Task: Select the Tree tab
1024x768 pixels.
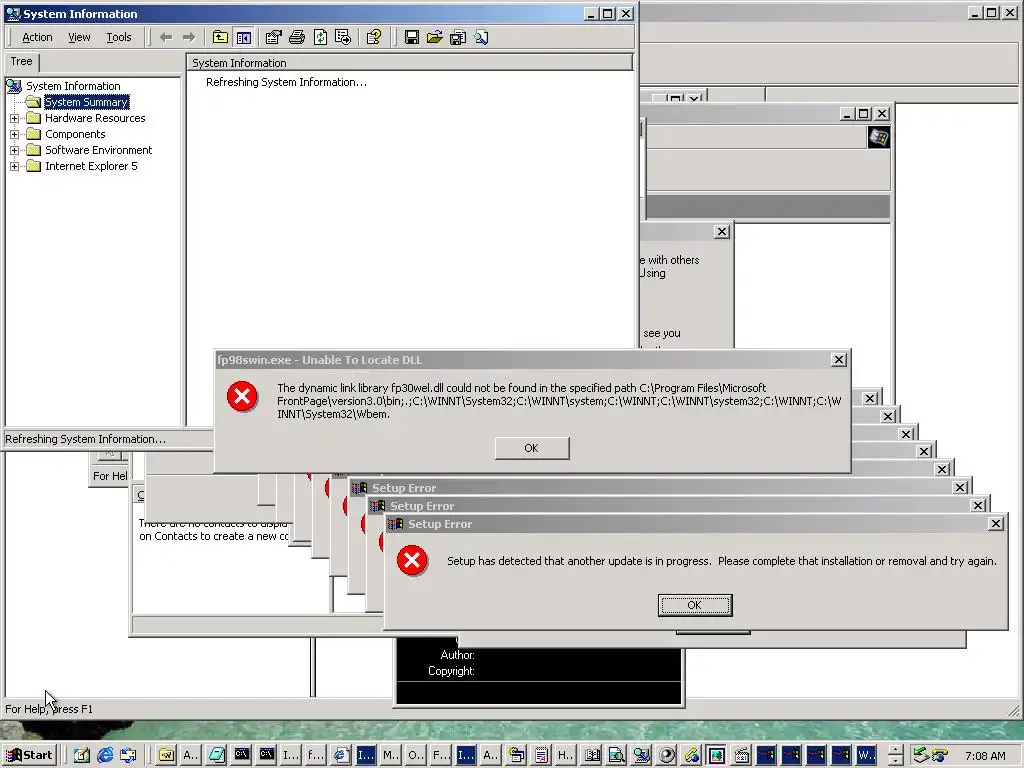Action: [22, 61]
